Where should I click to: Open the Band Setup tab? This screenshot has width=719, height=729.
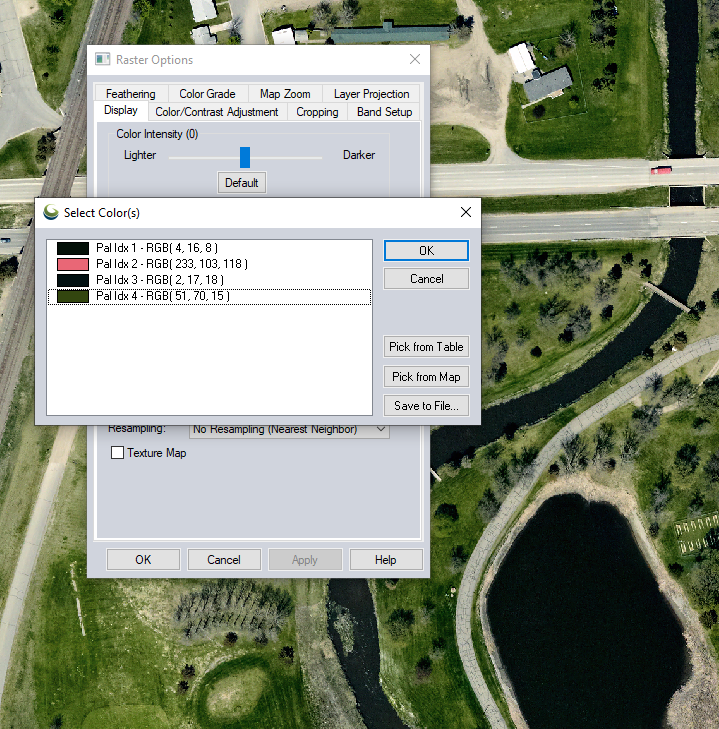[385, 112]
